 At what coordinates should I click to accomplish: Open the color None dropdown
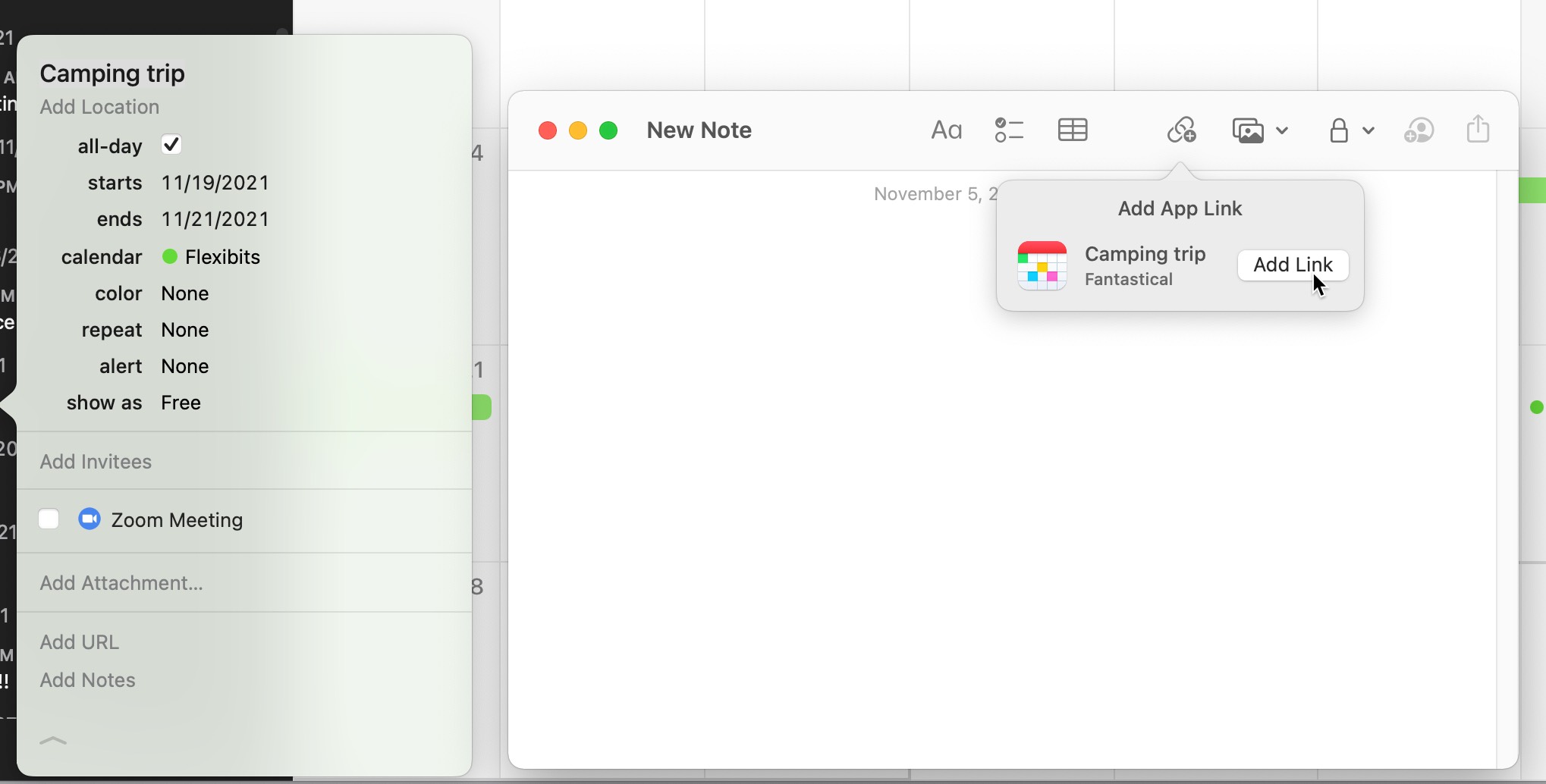pos(185,293)
